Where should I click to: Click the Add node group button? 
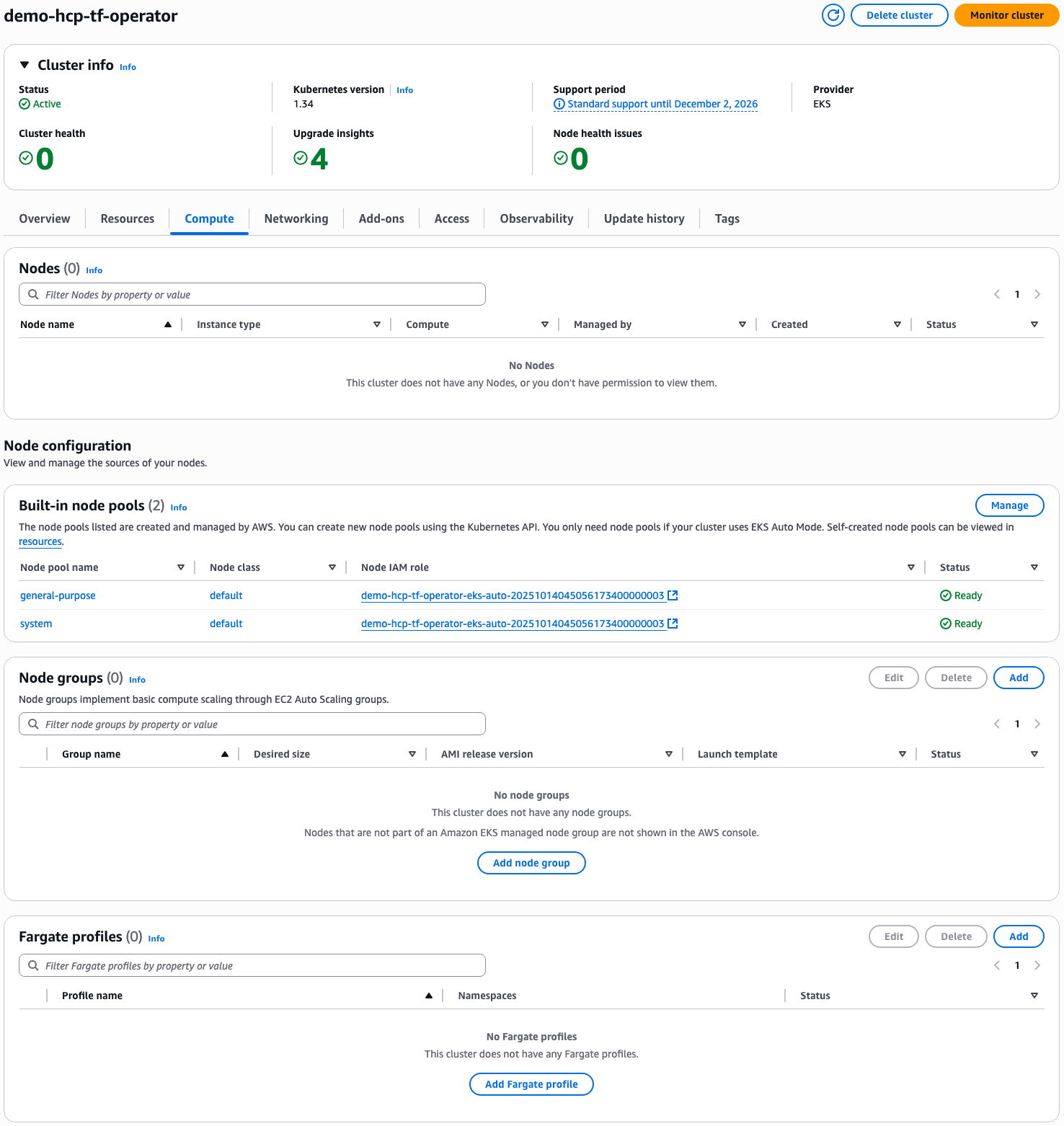coord(531,863)
